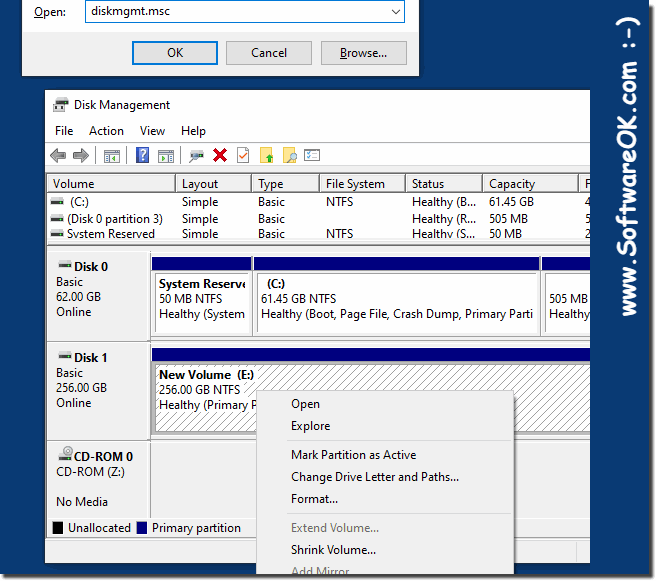
Task: Click the Disk 1 drive icon
Action: click(x=64, y=356)
